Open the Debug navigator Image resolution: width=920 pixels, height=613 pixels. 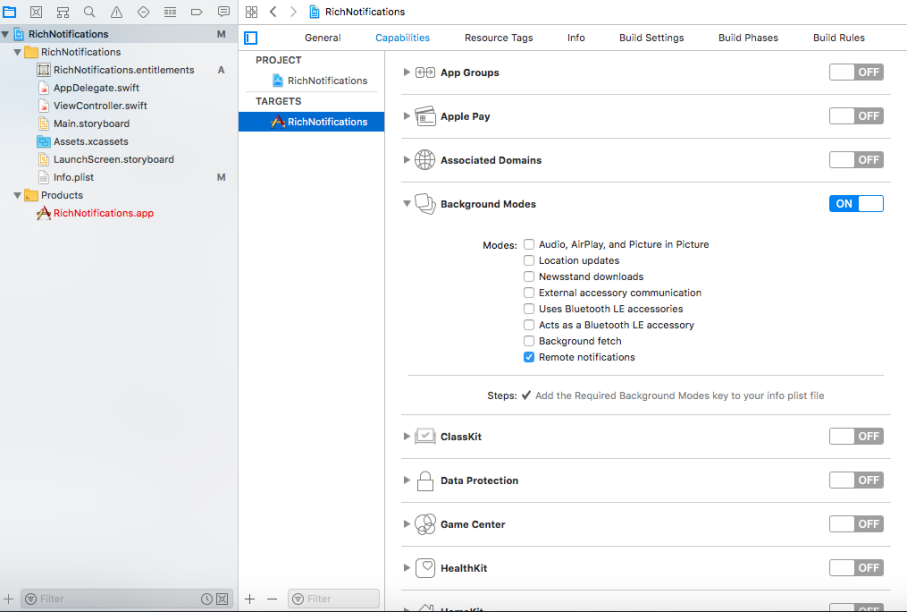tap(170, 12)
